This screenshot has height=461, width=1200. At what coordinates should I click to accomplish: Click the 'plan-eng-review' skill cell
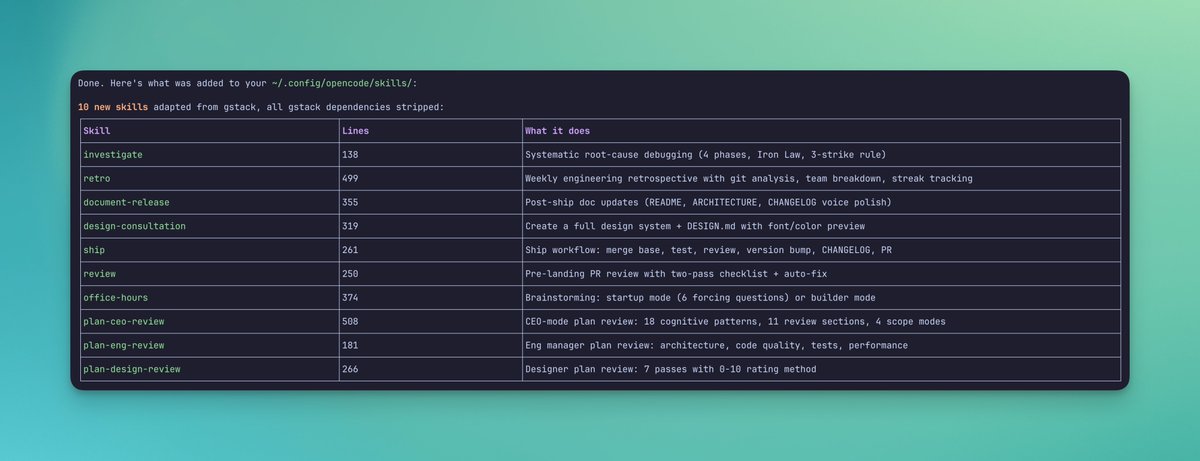coord(123,345)
